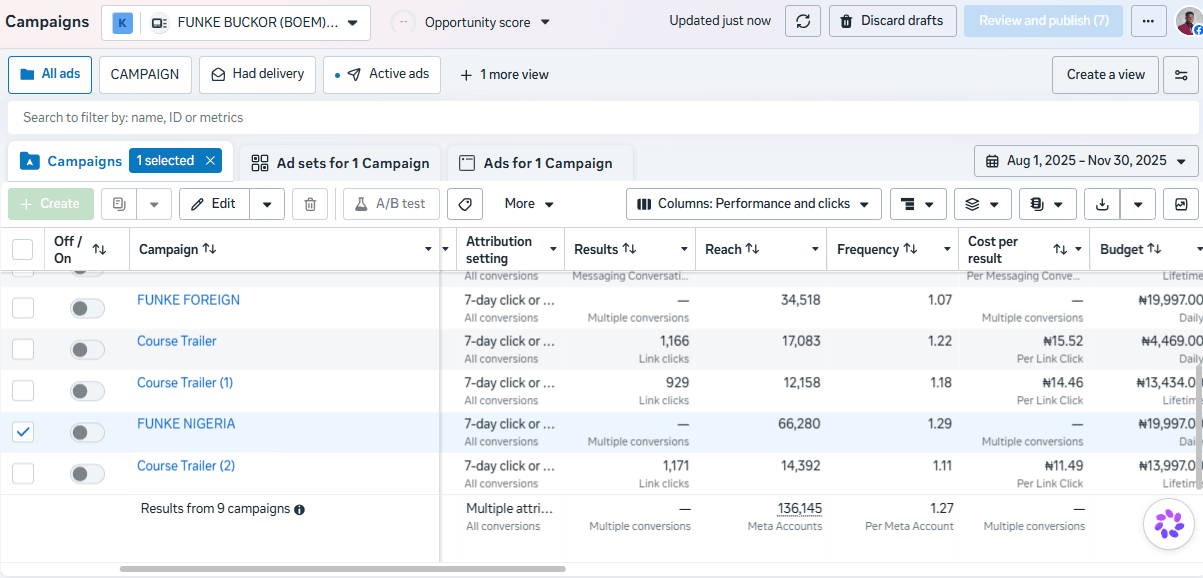Viewport: 1203px width, 578px height.
Task: Toggle the Course Trailer (1) campaign switch
Action: click(87, 391)
